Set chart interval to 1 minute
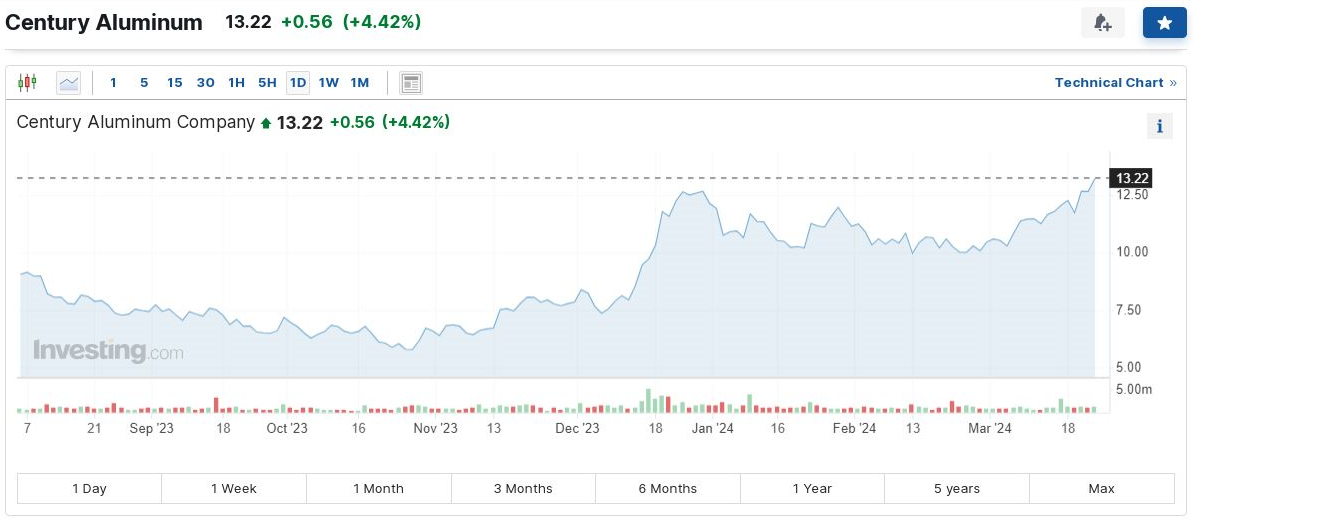 (x=113, y=83)
